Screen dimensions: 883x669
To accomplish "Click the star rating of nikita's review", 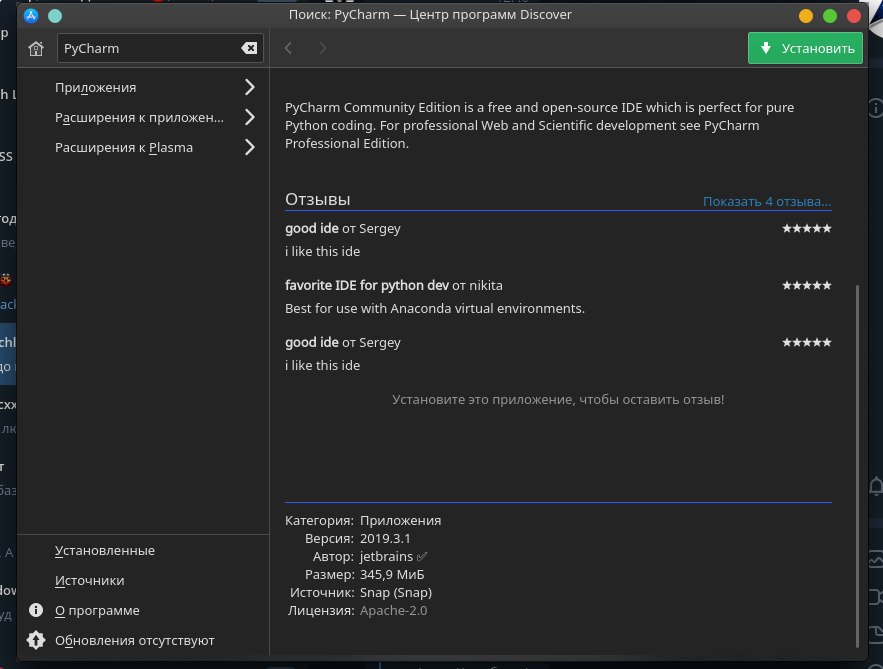I will point(806,286).
